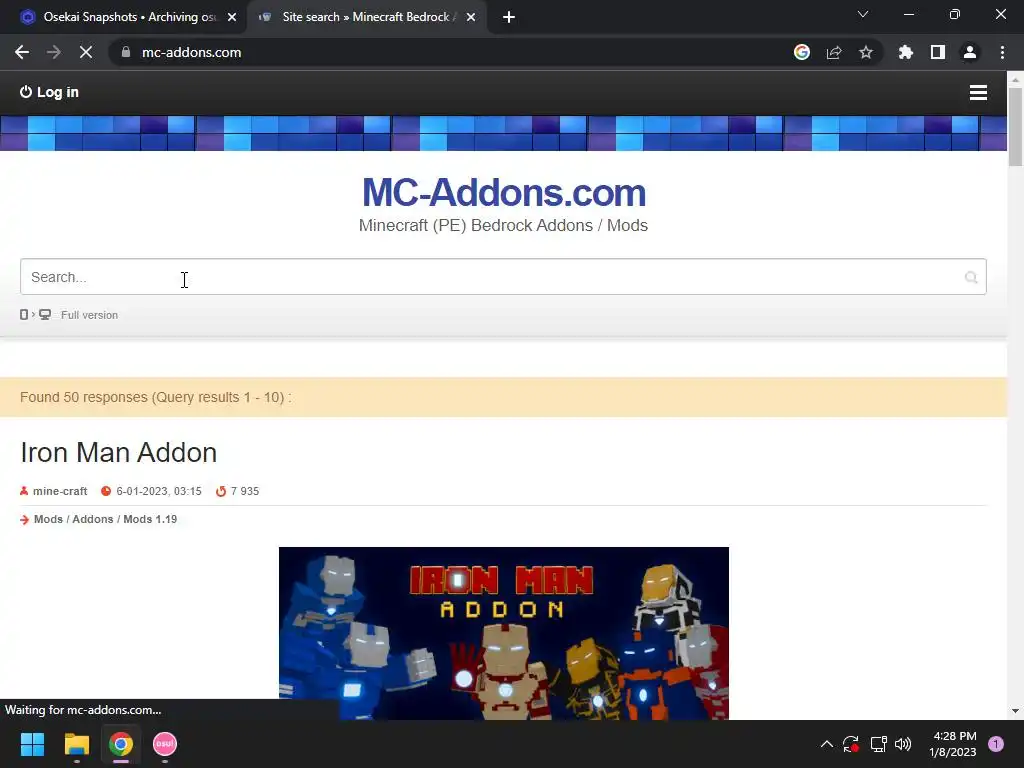The image size is (1024, 768).
Task: Open the new tab plus button
Action: (x=509, y=18)
